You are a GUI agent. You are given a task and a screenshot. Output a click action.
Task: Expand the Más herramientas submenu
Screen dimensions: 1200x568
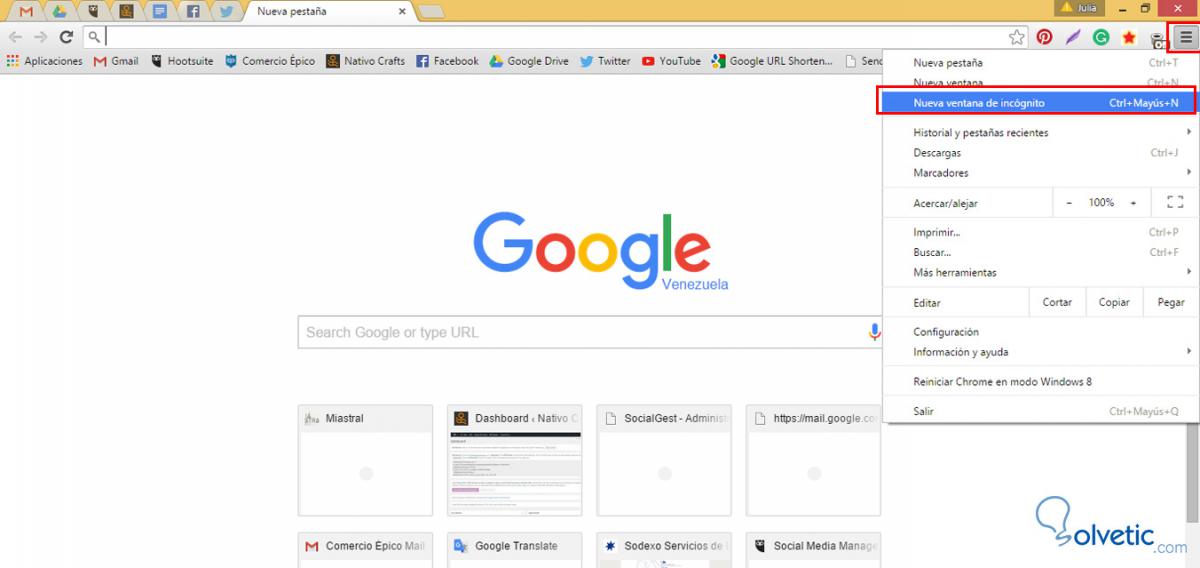[x=1040, y=273]
